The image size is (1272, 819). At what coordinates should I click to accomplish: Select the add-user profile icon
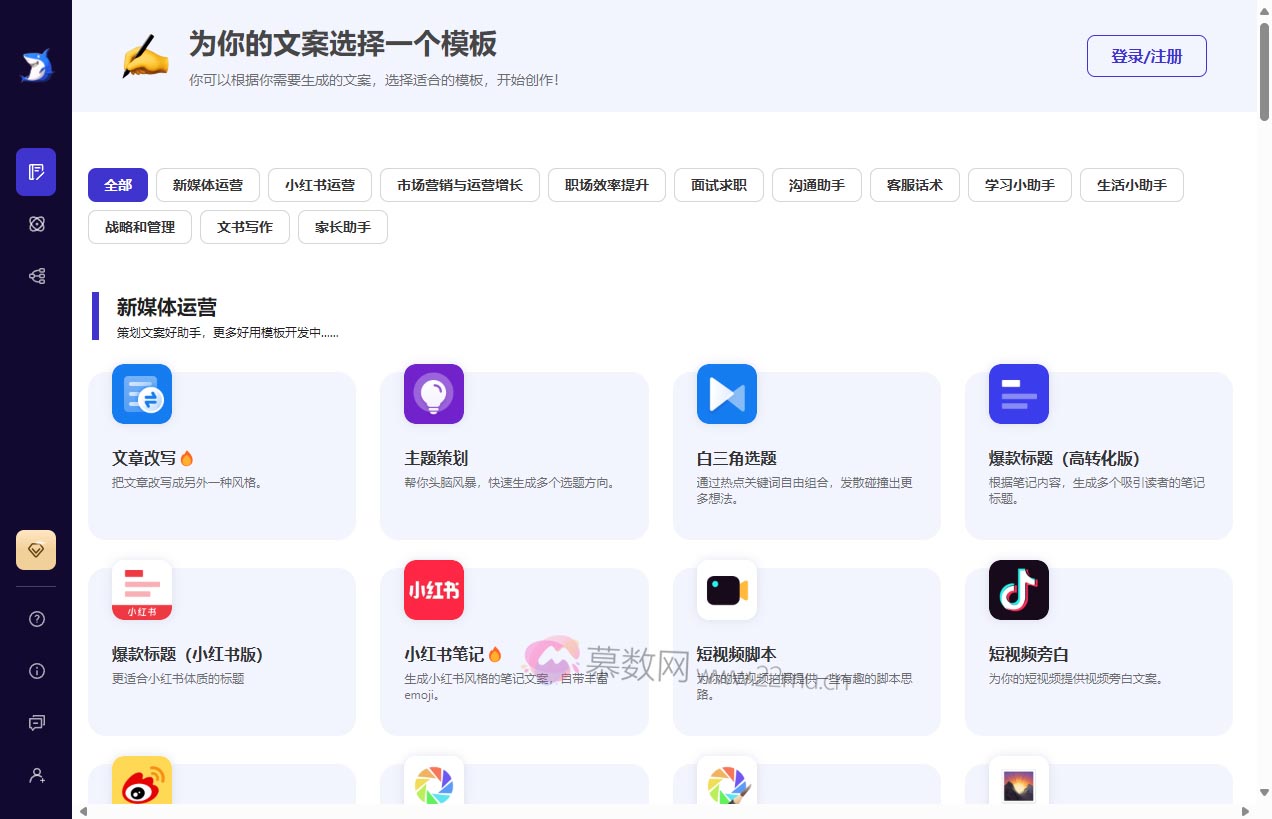[36, 775]
